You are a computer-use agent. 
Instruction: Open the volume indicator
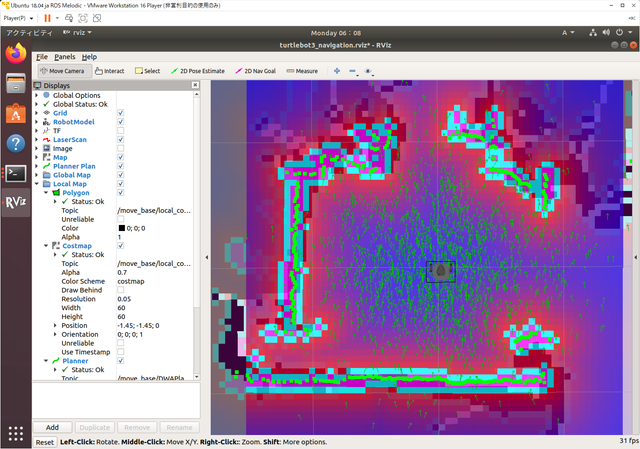[x=606, y=33]
